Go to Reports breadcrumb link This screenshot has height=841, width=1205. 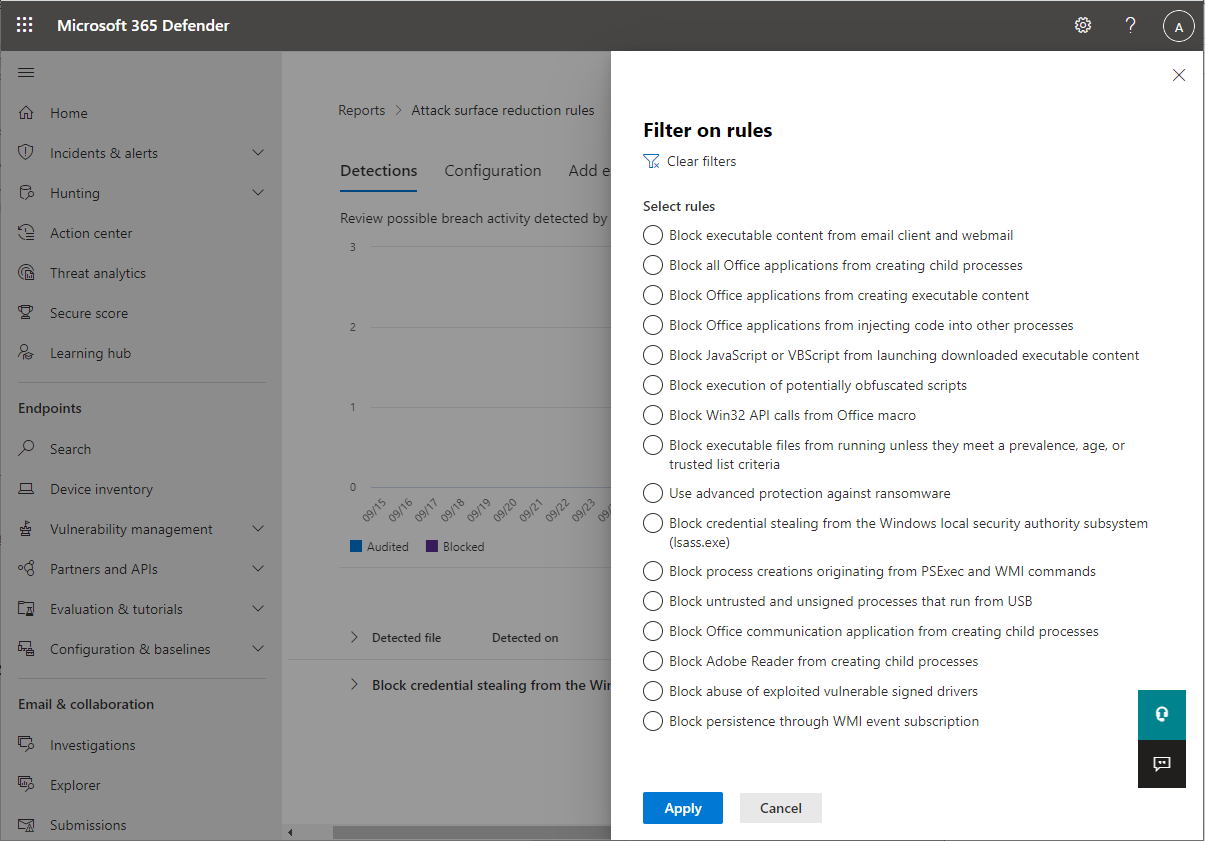361,111
